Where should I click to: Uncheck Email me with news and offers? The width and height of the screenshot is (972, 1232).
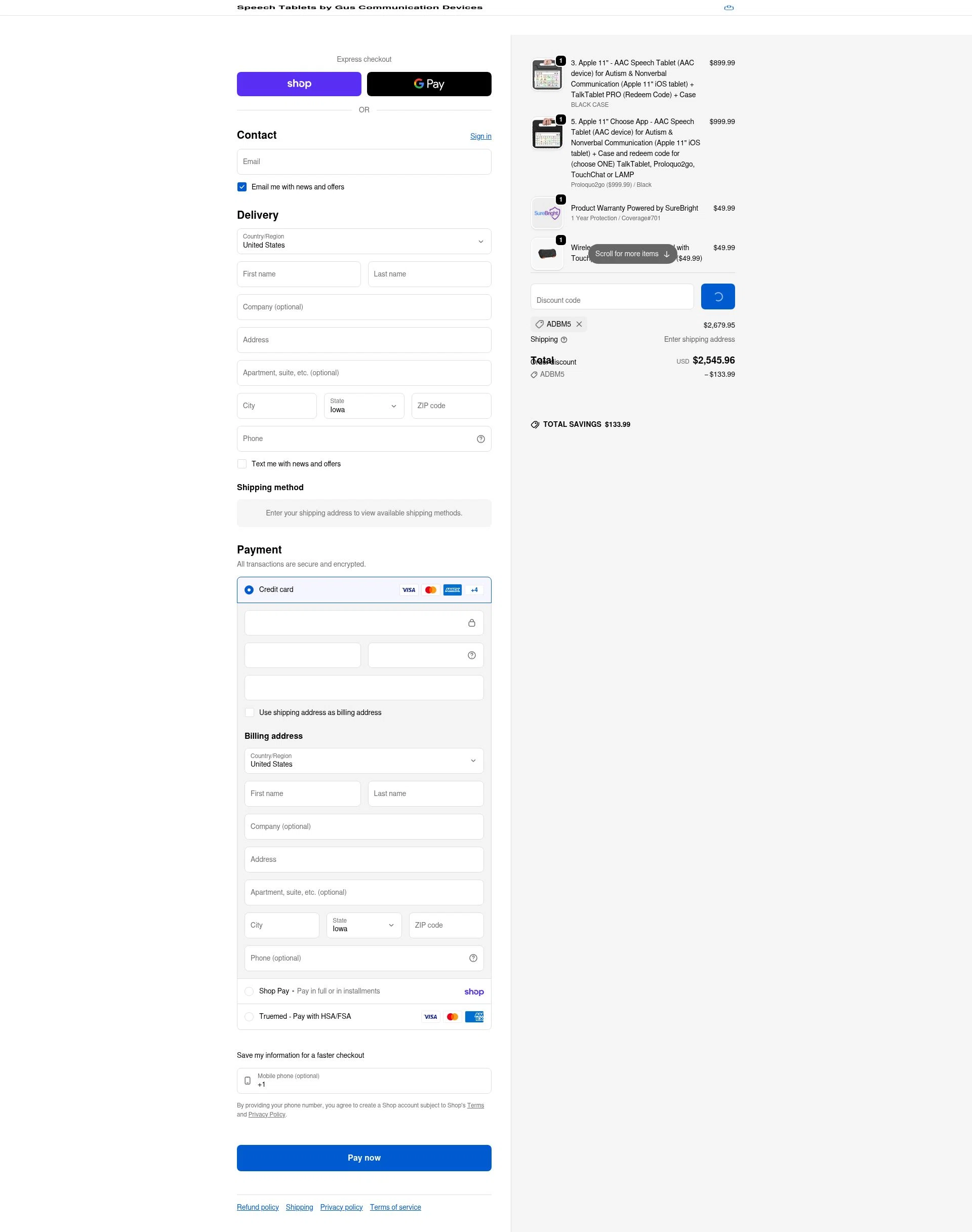241,187
